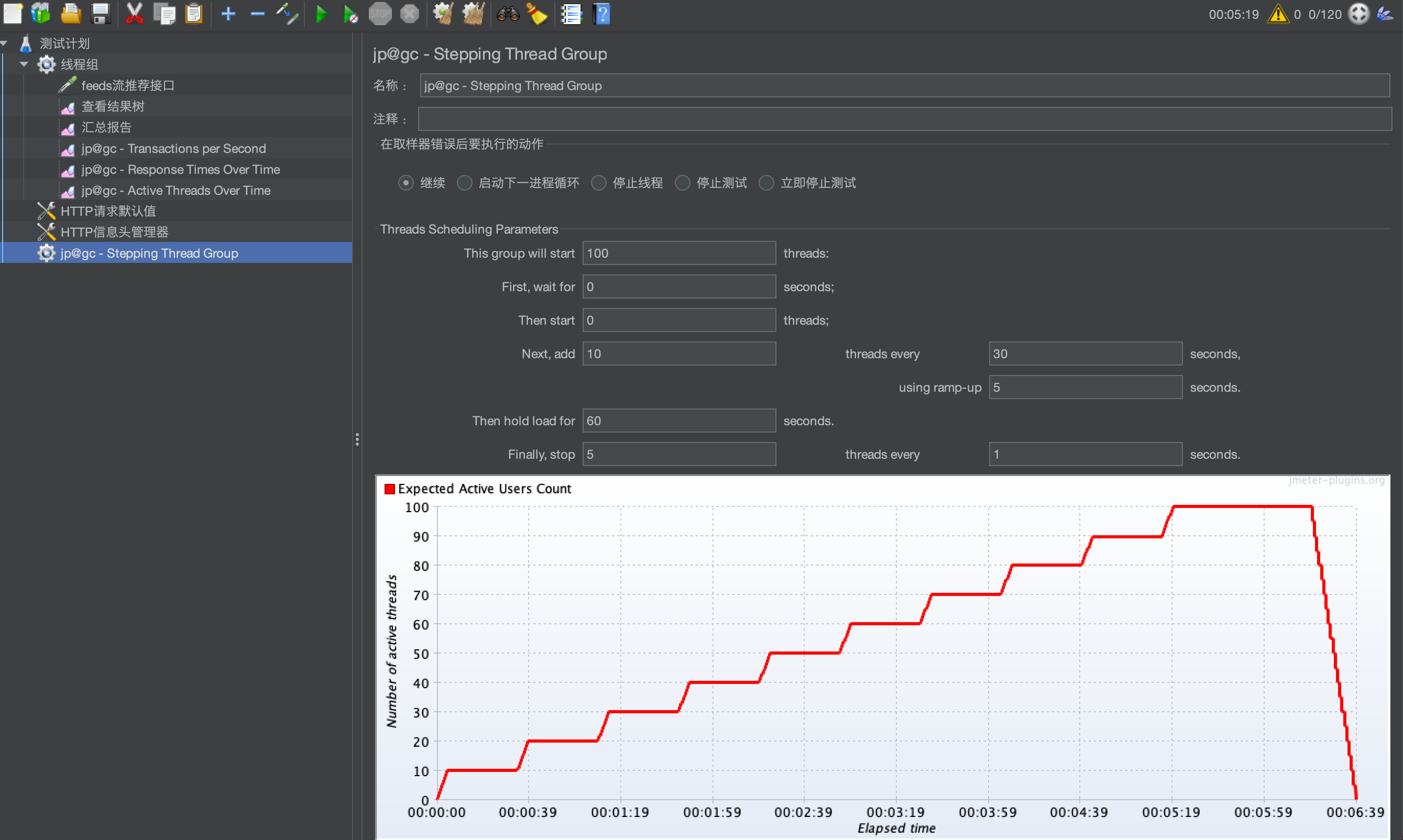
Task: Select HTTP请求默认值 in the tree
Action: tap(107, 211)
